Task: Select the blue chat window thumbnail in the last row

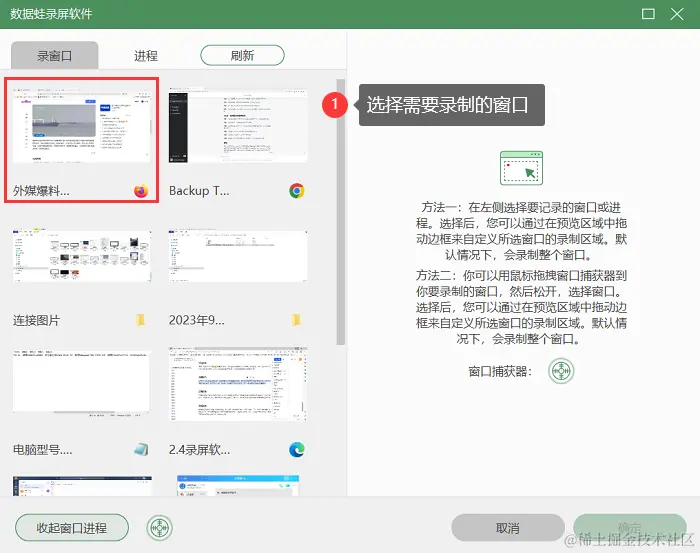Action: click(x=238, y=486)
